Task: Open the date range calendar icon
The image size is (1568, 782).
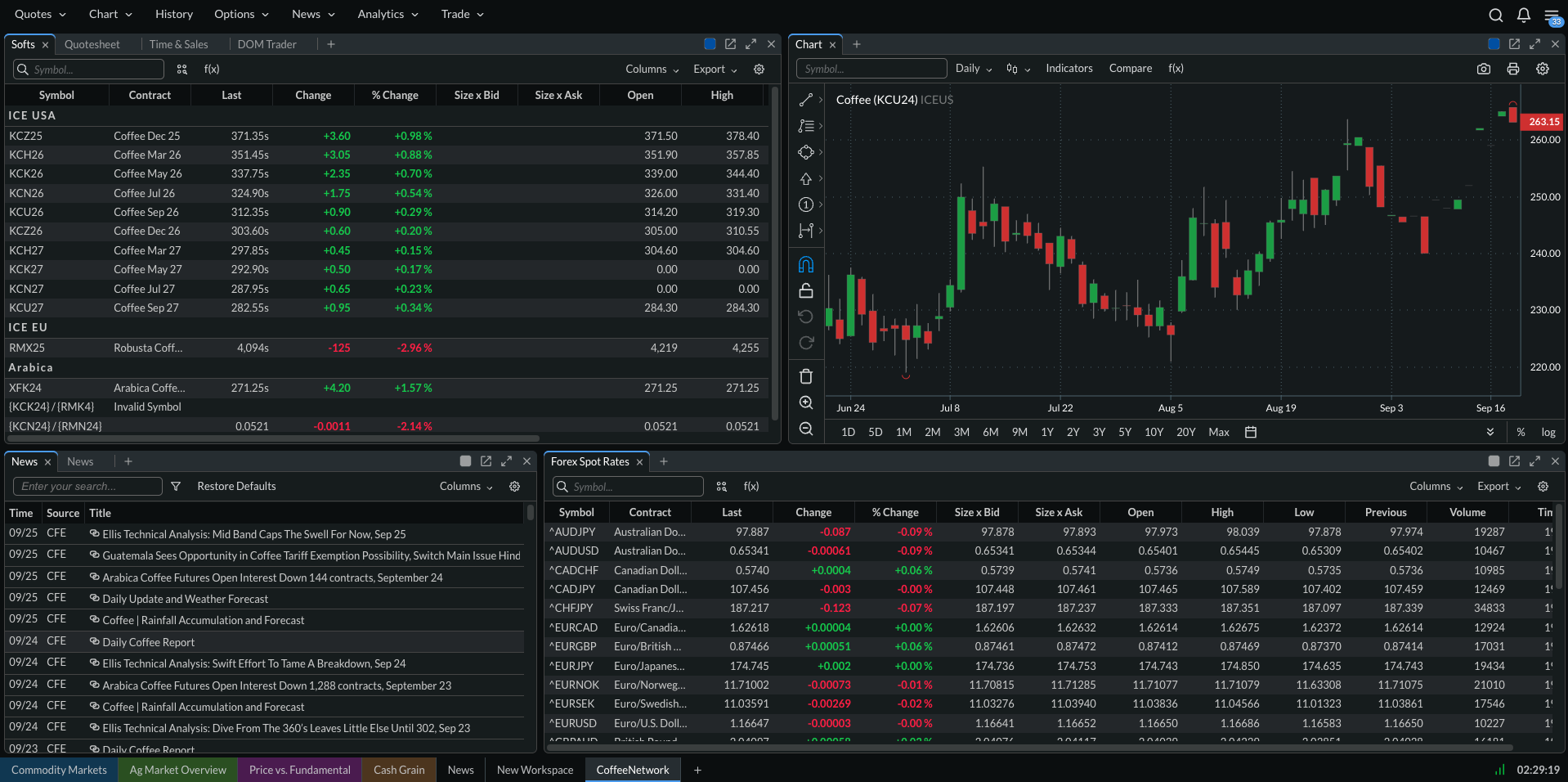Action: tap(1250, 432)
